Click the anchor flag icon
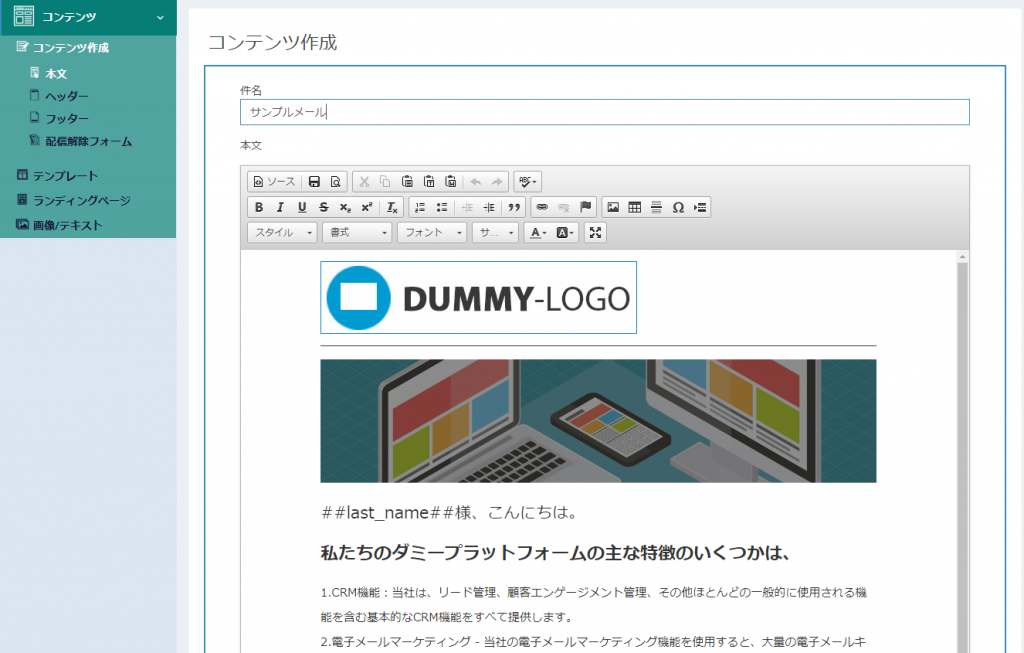The height and width of the screenshot is (653, 1024). tap(586, 207)
